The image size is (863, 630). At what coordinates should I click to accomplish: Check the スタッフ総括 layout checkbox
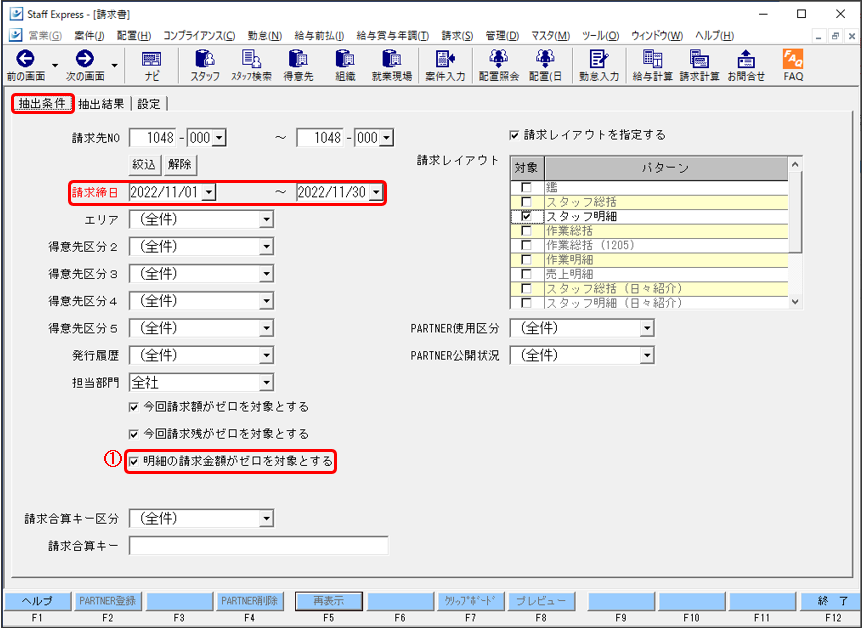pos(526,202)
